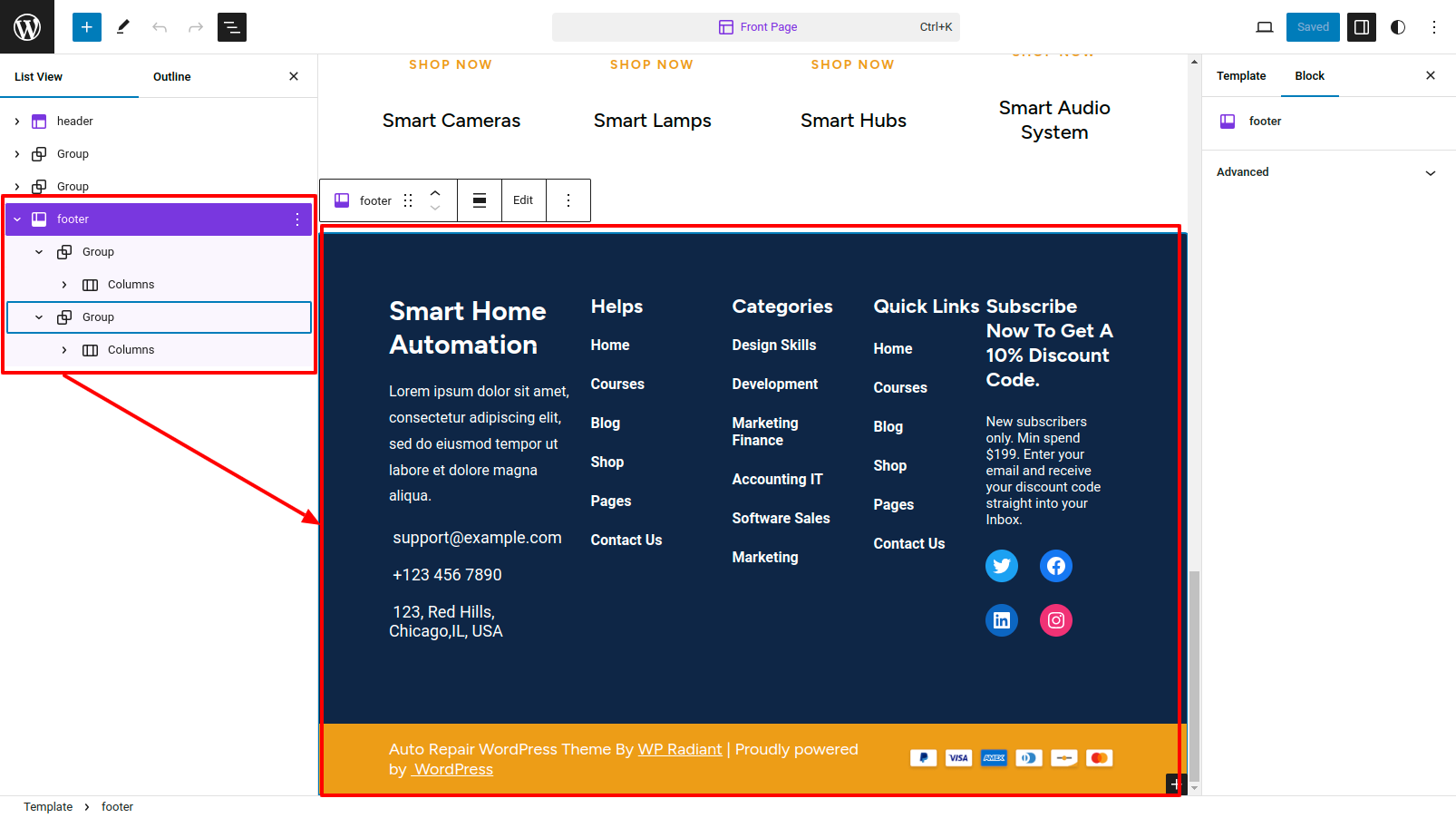
Task: Collapse the footer item in List View
Action: [x=17, y=219]
